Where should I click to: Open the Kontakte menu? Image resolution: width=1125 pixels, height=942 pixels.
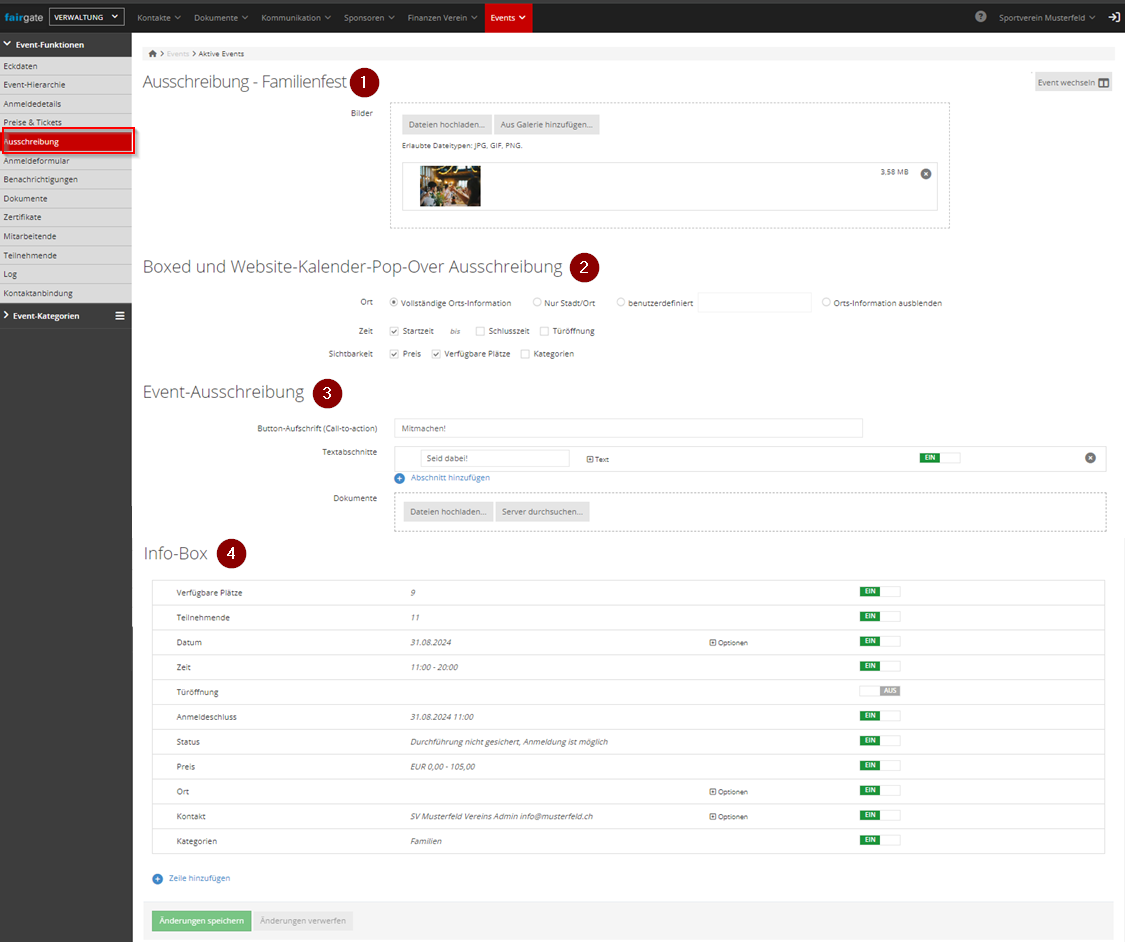158,18
